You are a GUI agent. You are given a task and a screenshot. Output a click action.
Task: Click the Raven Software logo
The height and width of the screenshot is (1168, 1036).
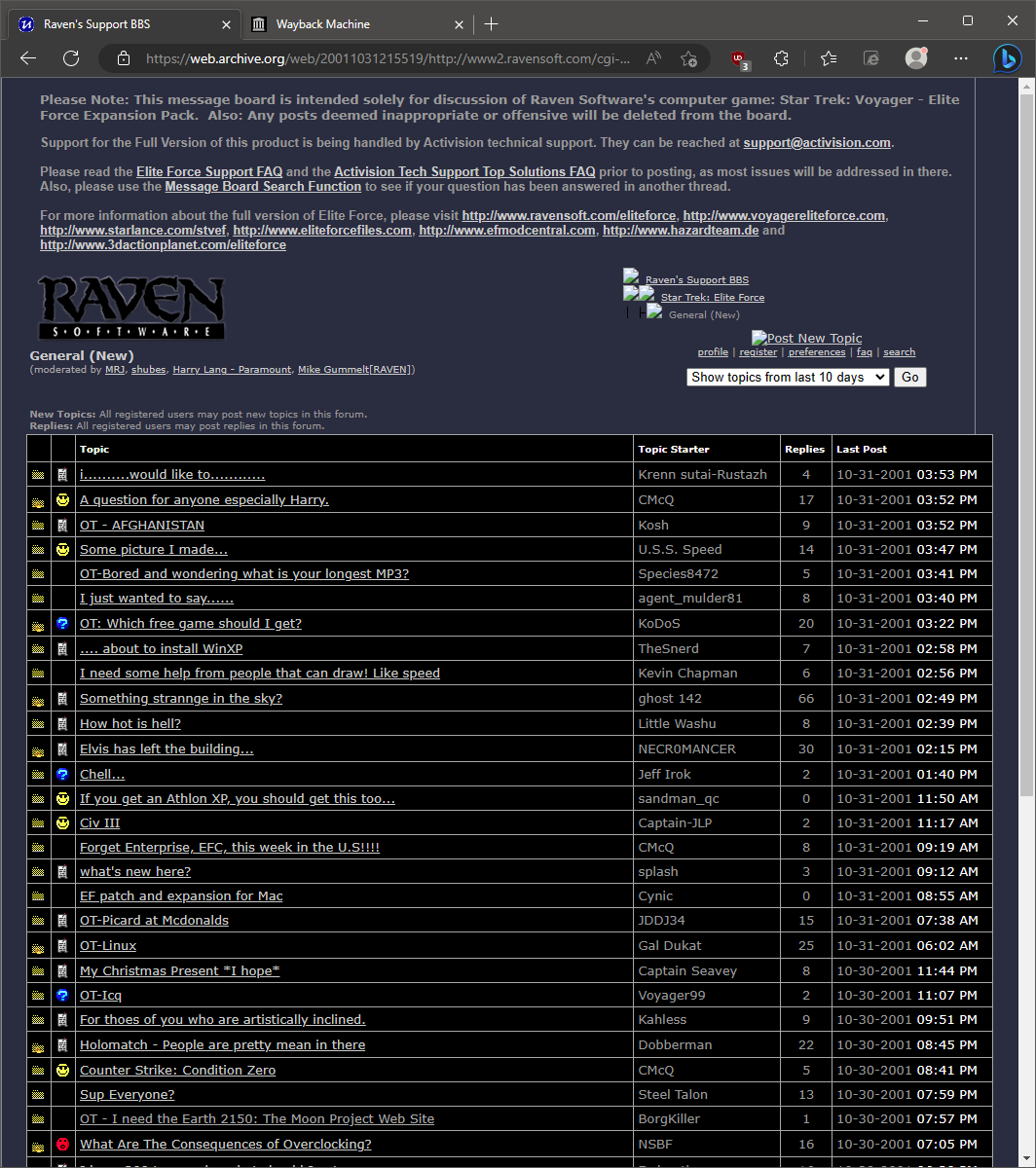tap(131, 308)
